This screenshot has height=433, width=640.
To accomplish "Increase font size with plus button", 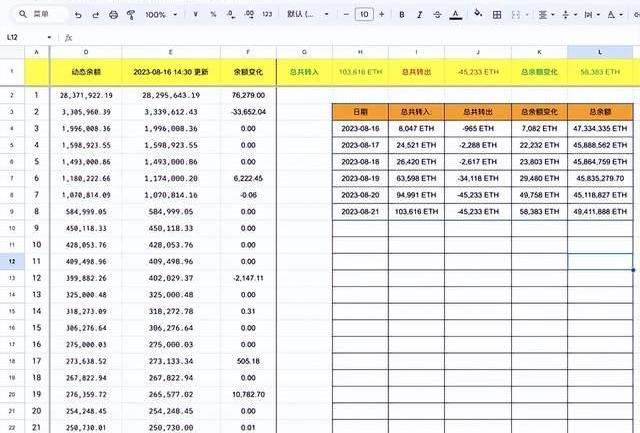I will pyautogui.click(x=383, y=15).
